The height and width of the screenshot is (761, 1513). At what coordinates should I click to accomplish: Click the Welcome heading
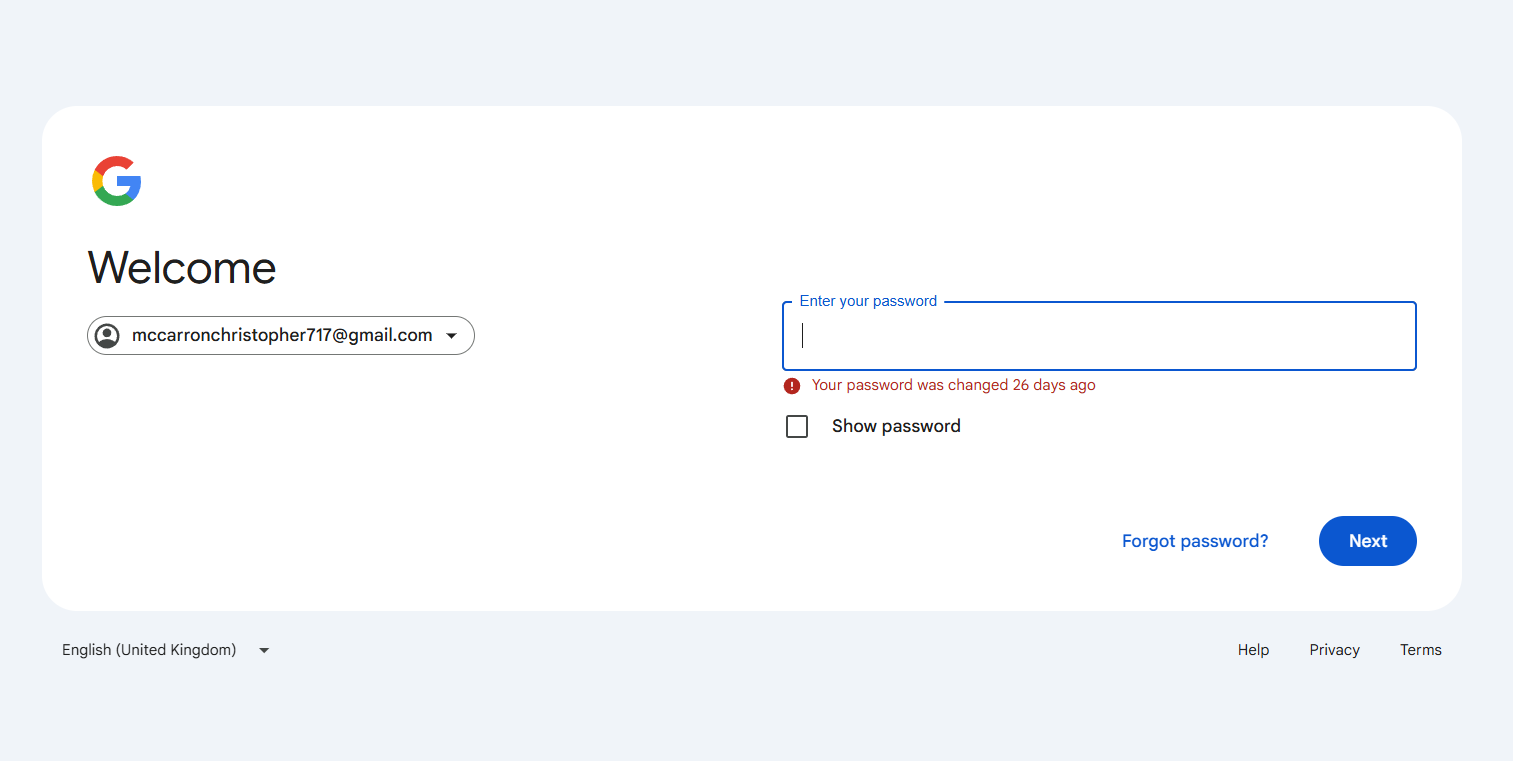point(182,268)
